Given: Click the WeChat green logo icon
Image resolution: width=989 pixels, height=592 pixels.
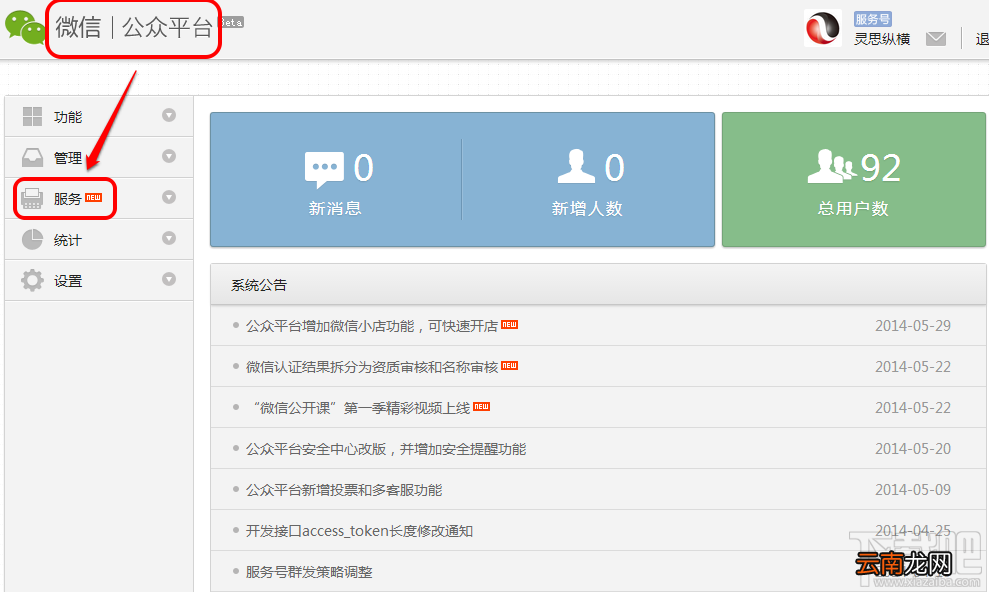Looking at the screenshot, I should [25, 27].
